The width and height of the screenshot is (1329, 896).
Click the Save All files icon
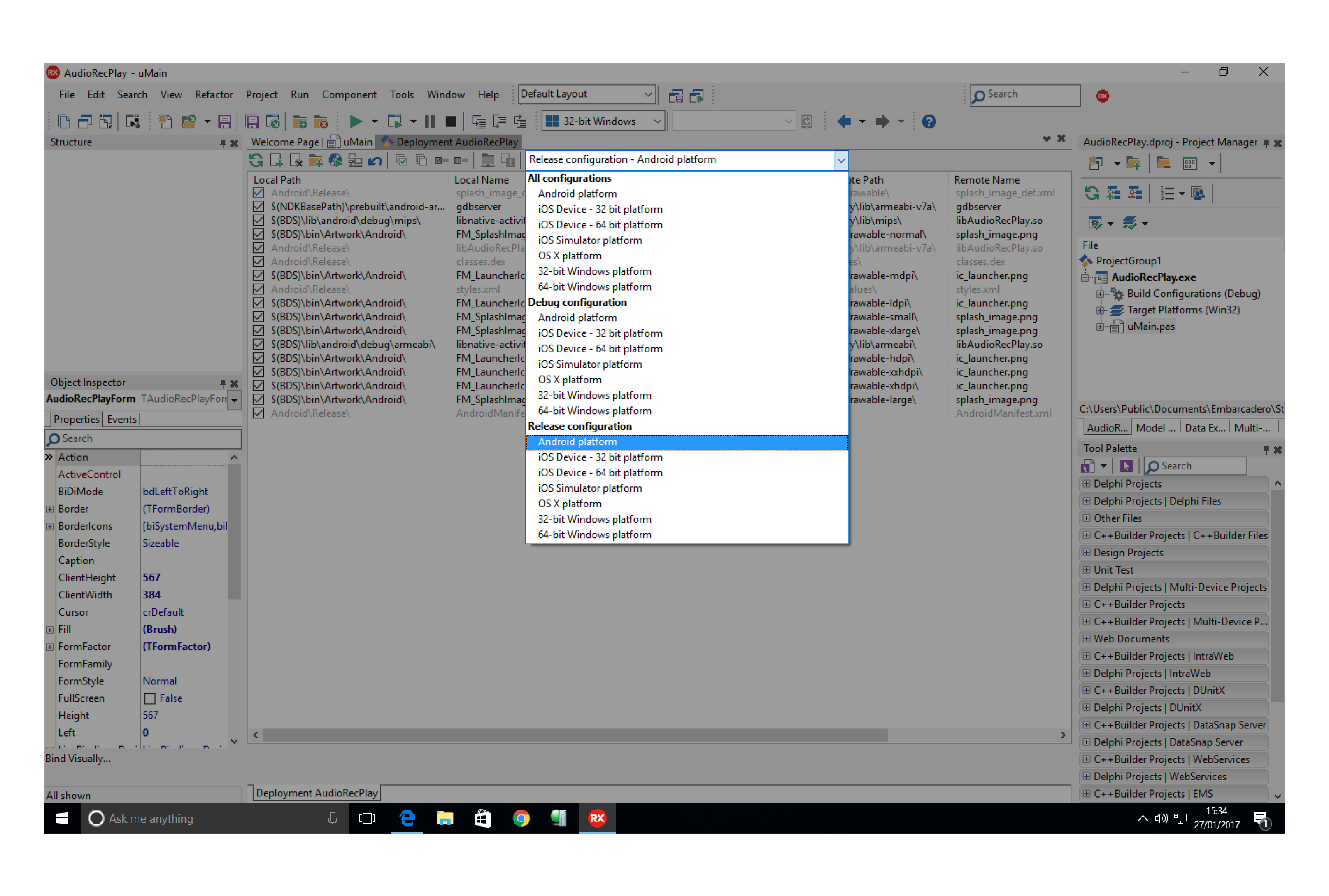(248, 122)
